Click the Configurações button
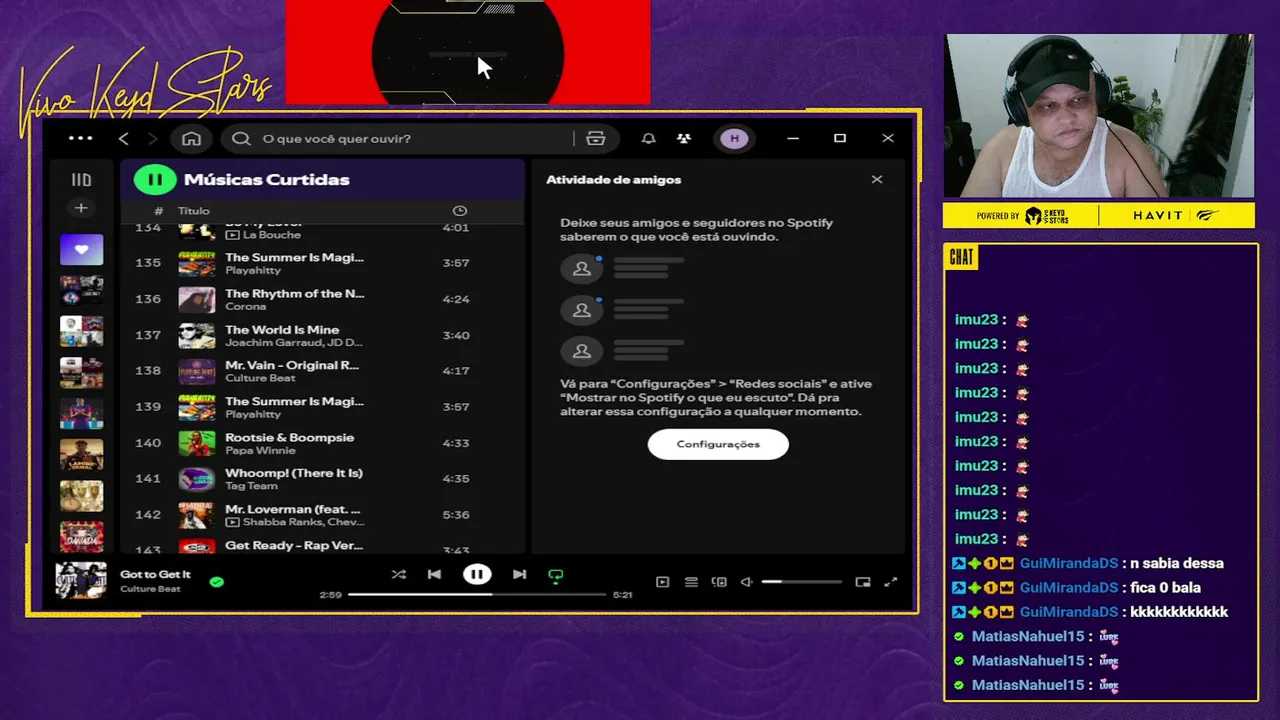This screenshot has width=1280, height=720. pos(718,444)
